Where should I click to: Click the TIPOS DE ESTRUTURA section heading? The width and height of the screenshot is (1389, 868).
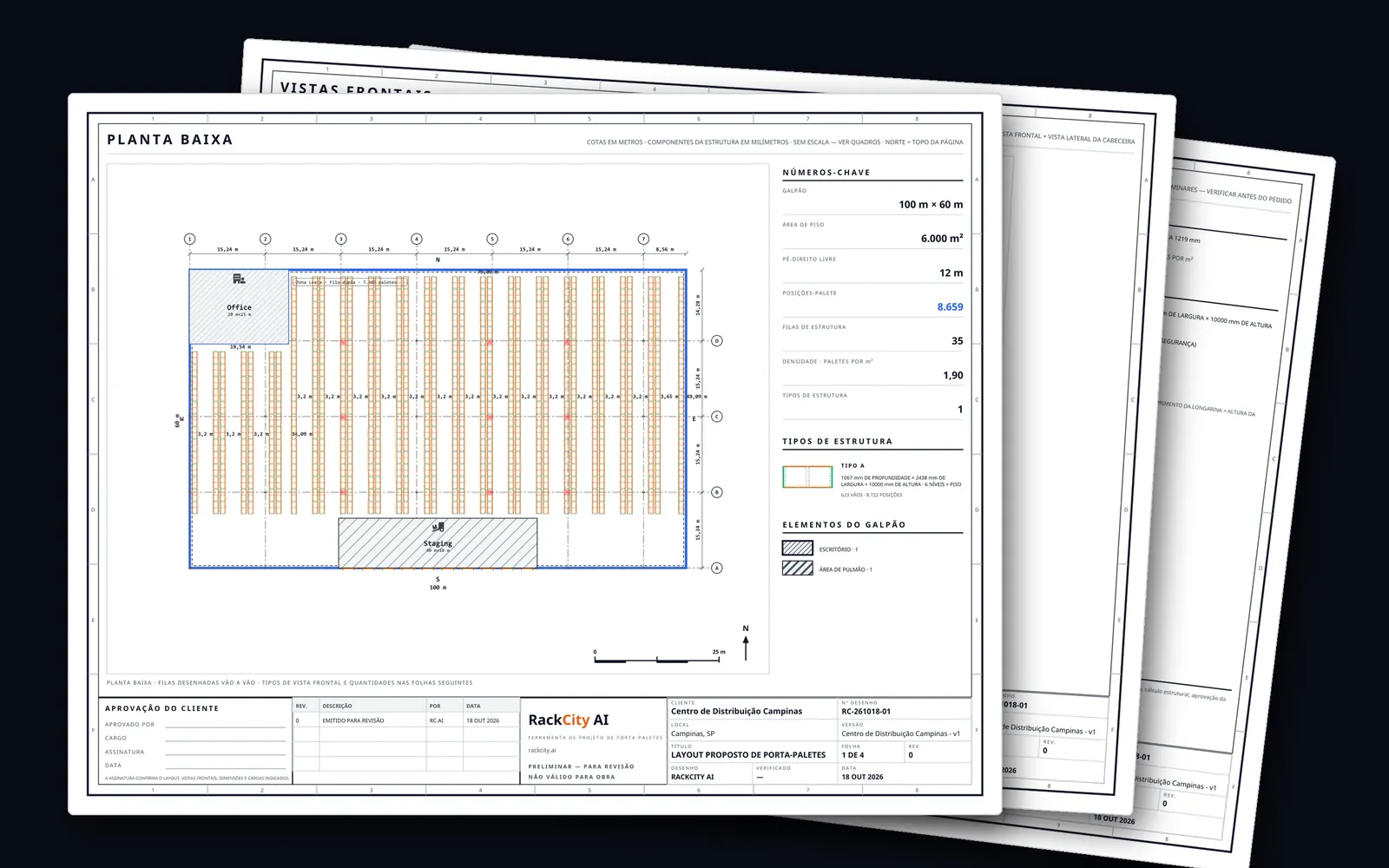coord(838,442)
